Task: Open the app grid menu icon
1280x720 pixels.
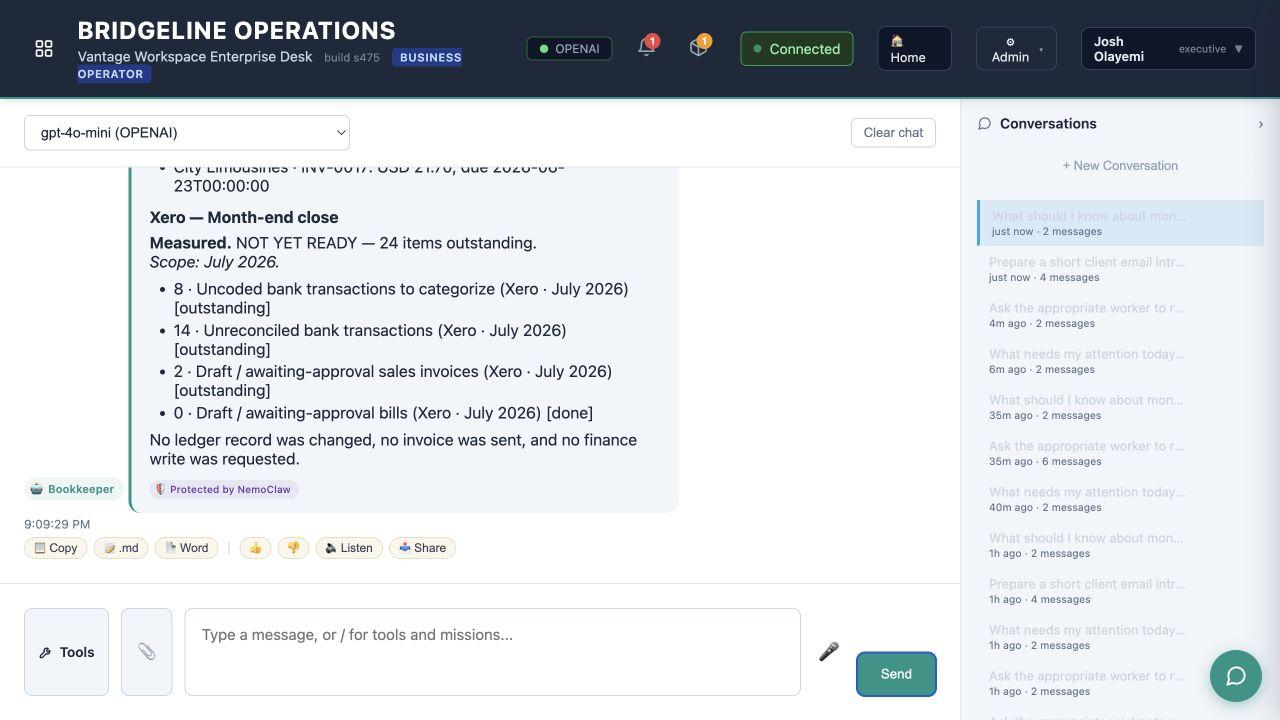Action: 44,49
